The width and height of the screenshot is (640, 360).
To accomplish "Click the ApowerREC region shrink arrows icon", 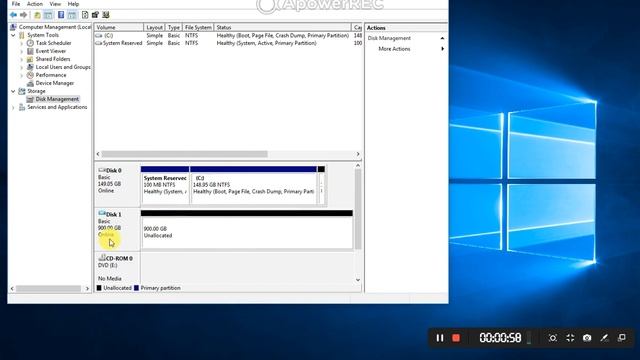I will coord(570,338).
